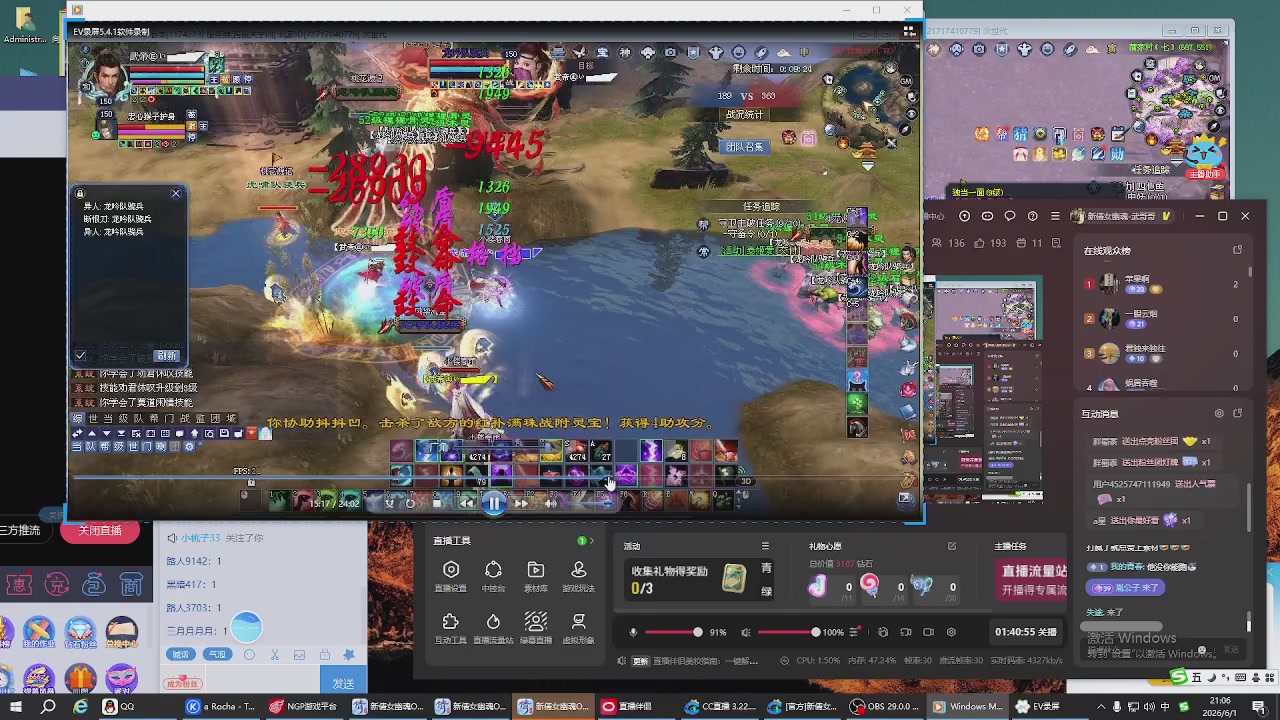The image size is (1280, 720).
Task: Pop out the 互动消息 message panel
Action: [x=1238, y=413]
